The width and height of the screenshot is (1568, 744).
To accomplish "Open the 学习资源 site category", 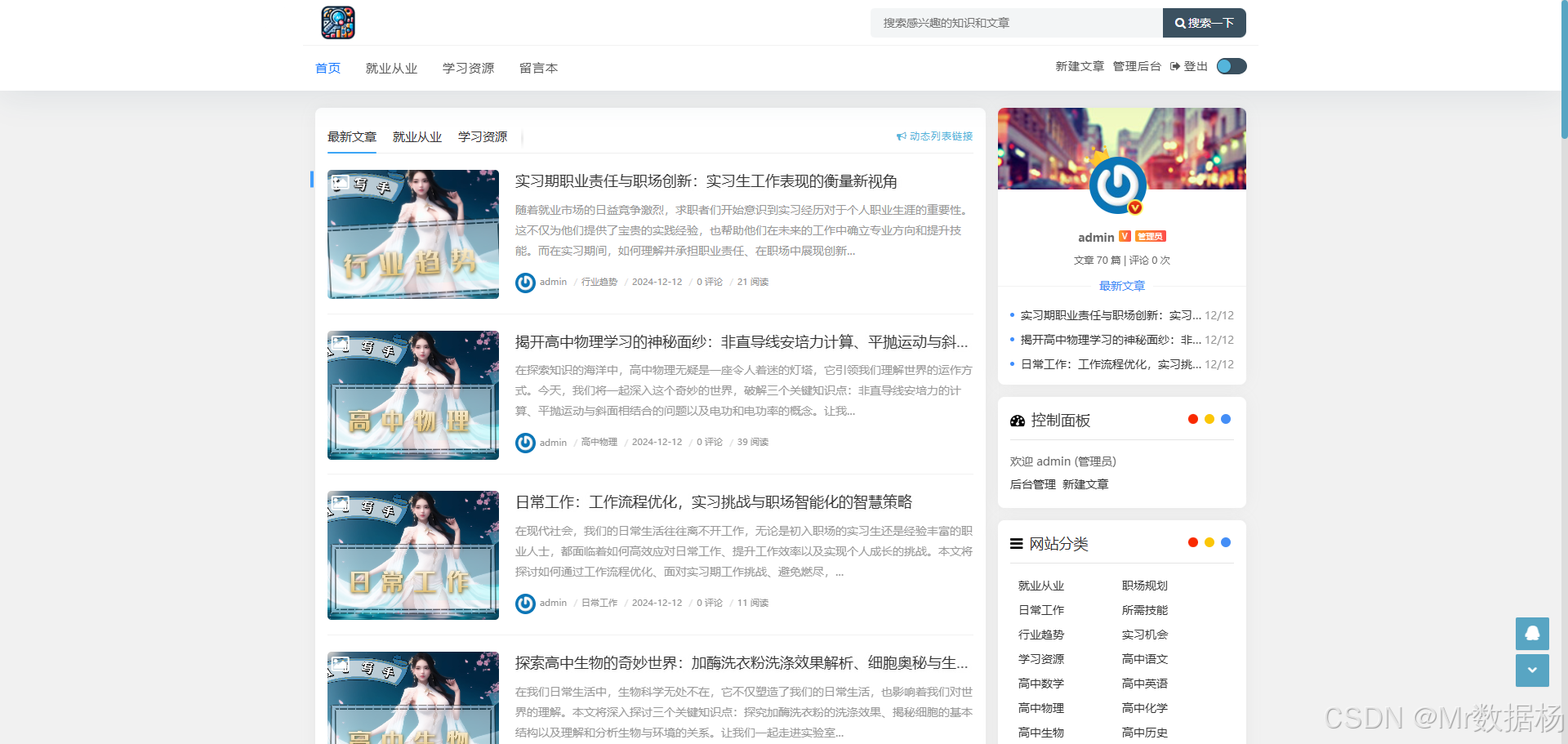I will [x=1041, y=659].
